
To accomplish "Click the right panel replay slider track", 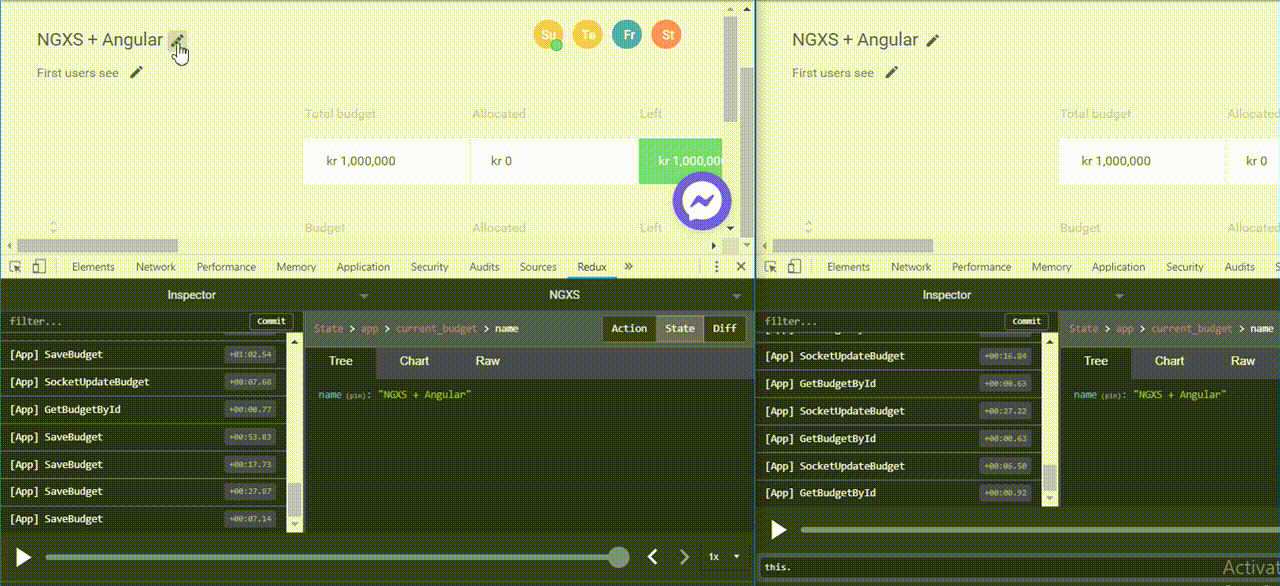I will [x=1040, y=530].
